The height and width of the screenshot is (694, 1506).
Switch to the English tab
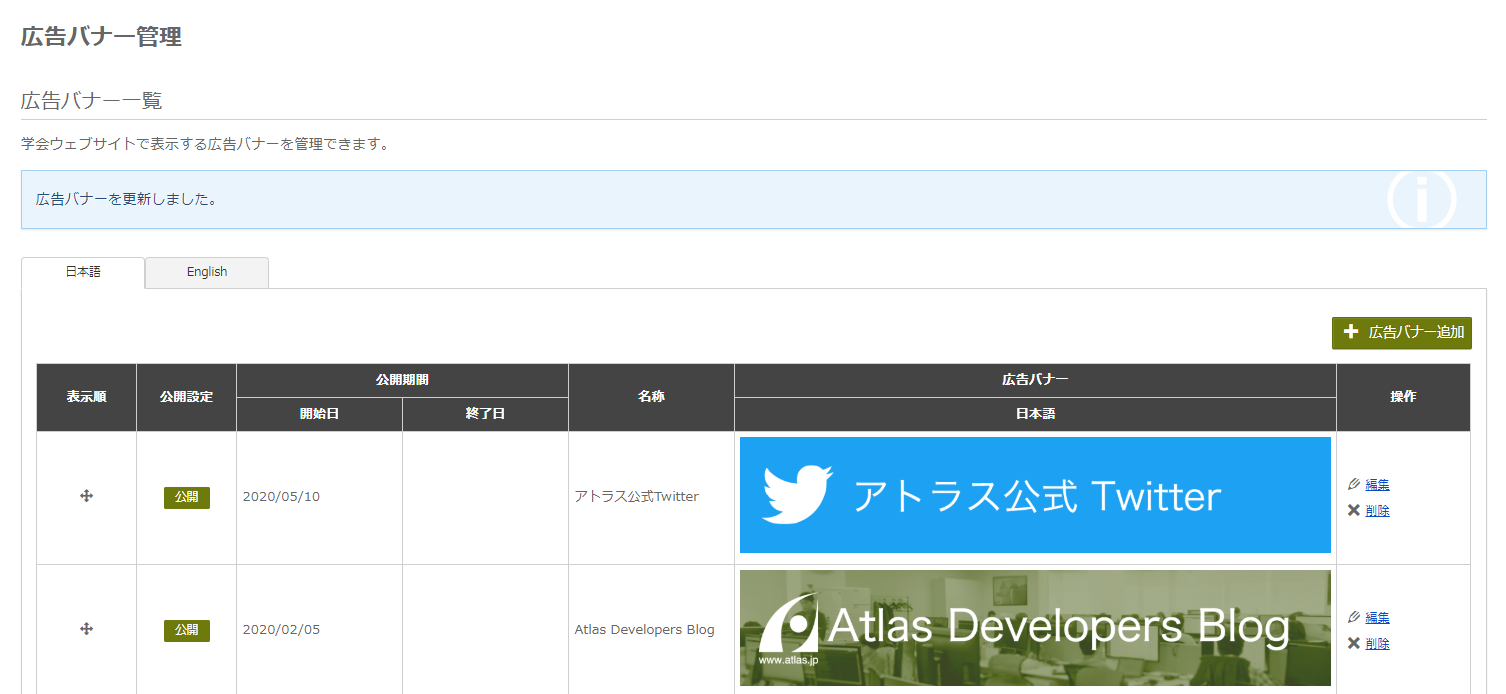207,272
